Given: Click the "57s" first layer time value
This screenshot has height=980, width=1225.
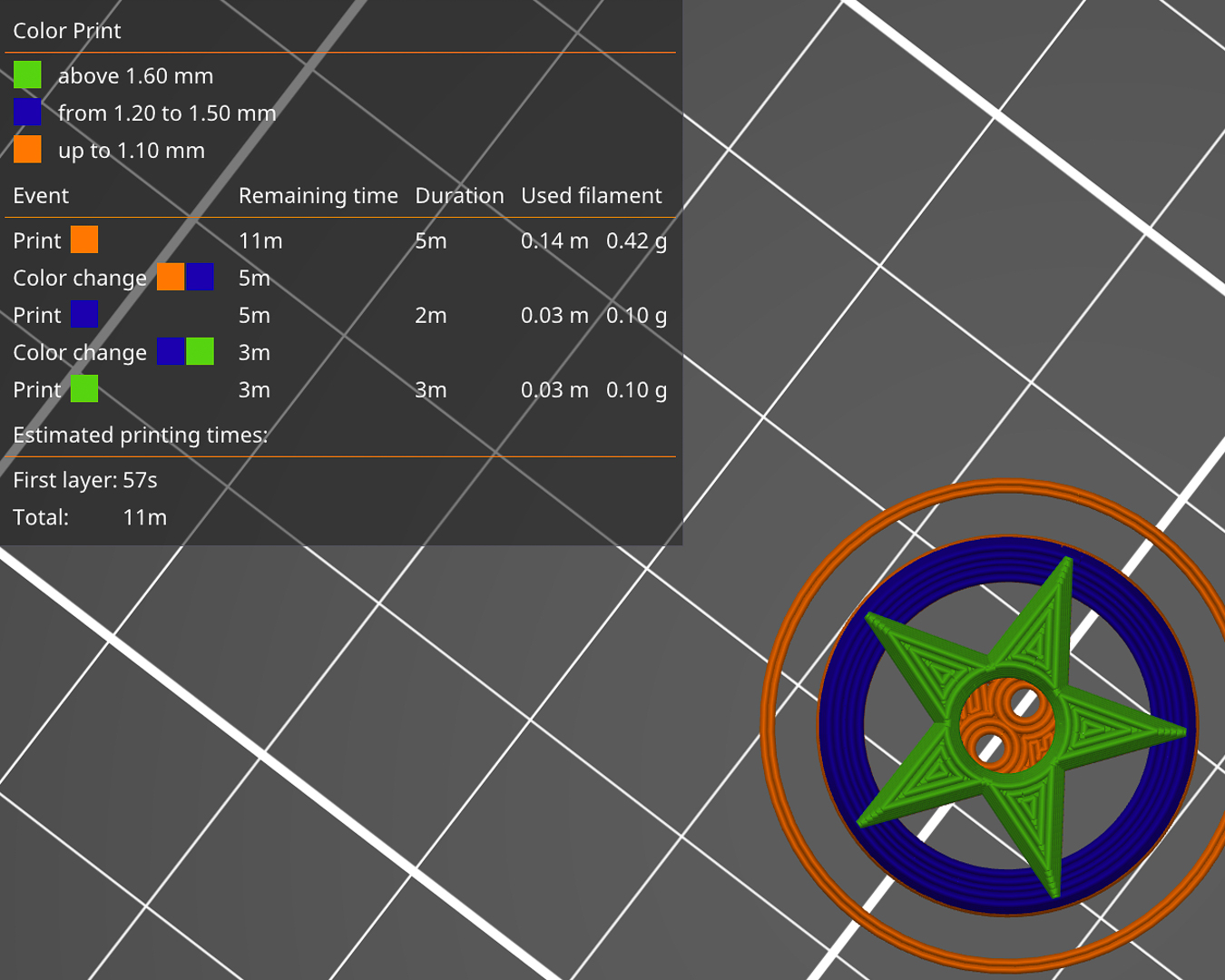Looking at the screenshot, I should coord(140,480).
